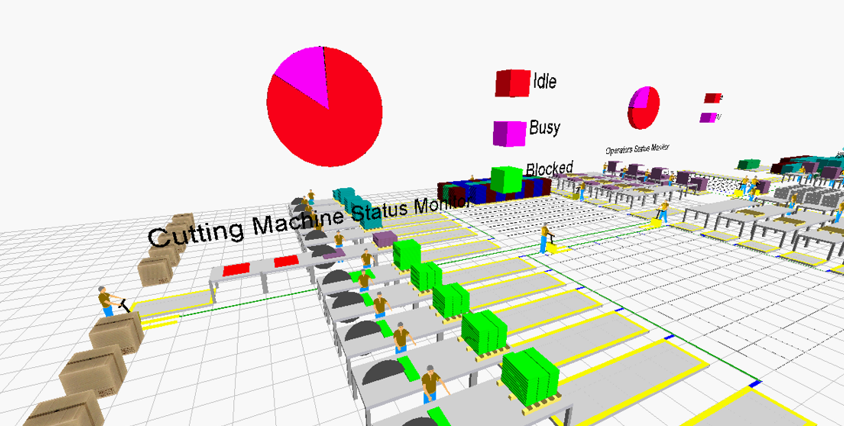
Task: Click the 'Busy' legend text
Action: tap(545, 128)
